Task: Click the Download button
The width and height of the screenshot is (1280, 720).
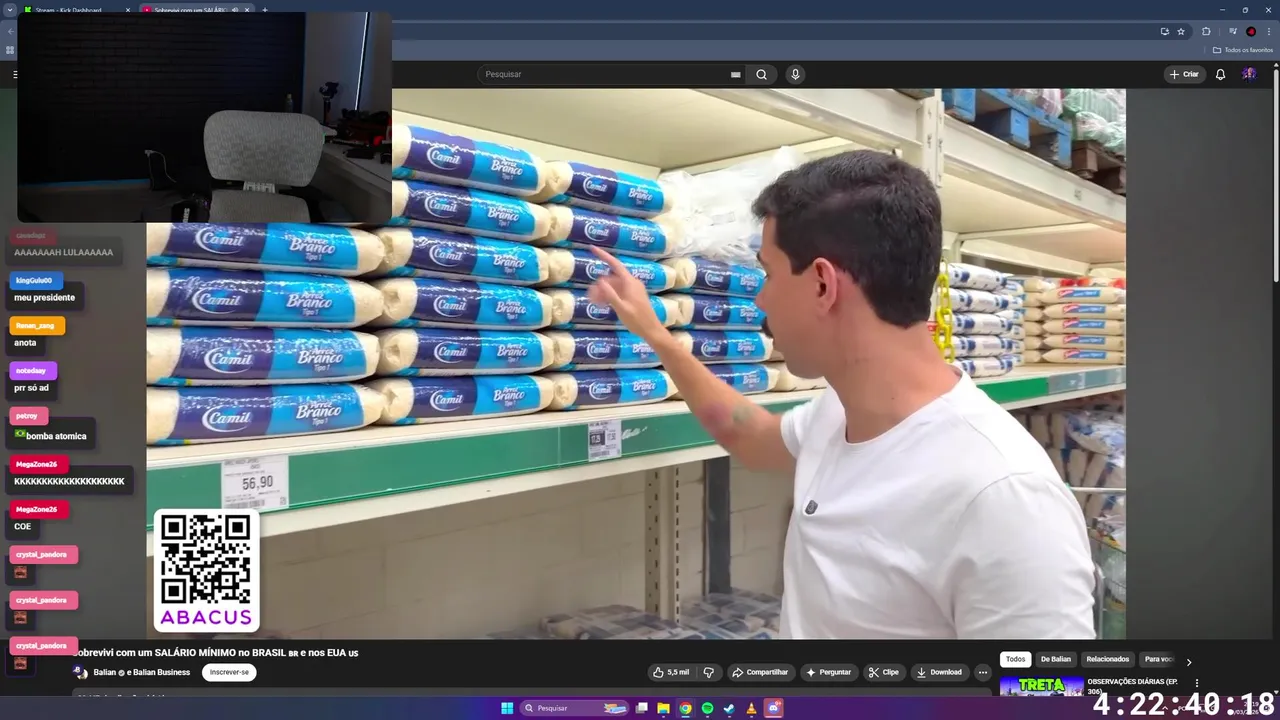Action: [939, 672]
